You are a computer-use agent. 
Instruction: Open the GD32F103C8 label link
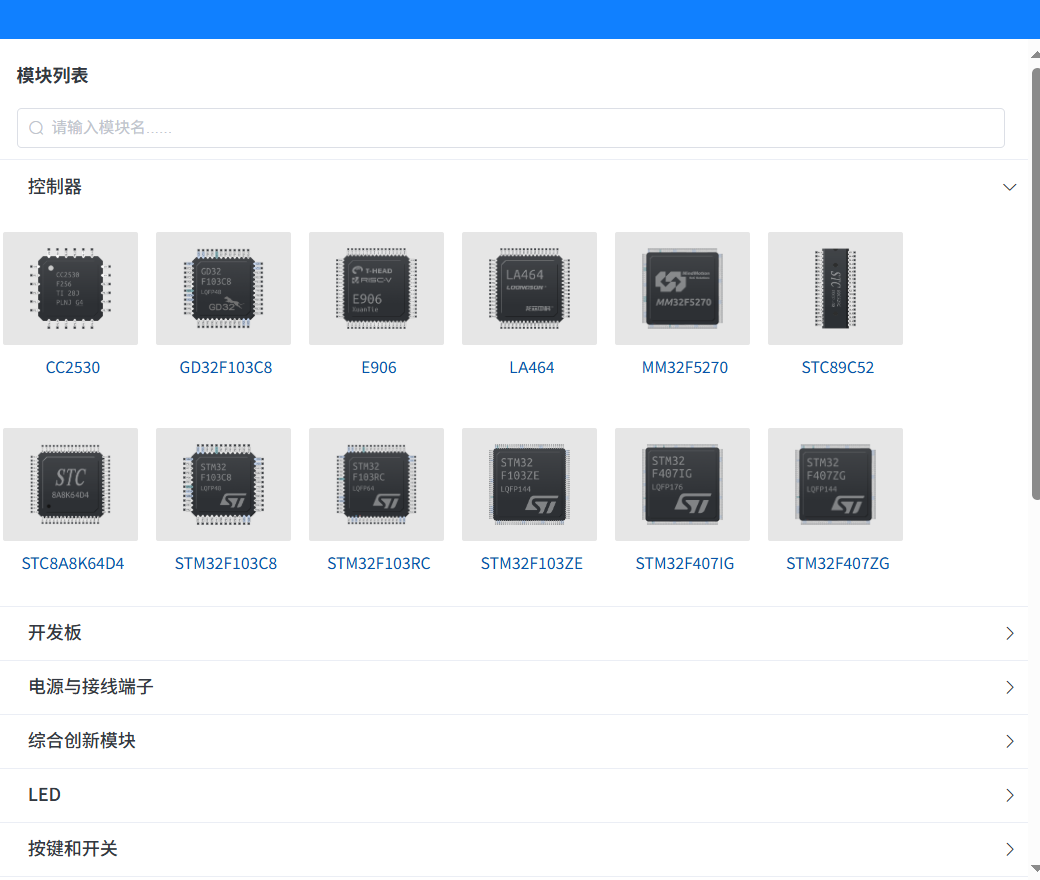pyautogui.click(x=226, y=367)
